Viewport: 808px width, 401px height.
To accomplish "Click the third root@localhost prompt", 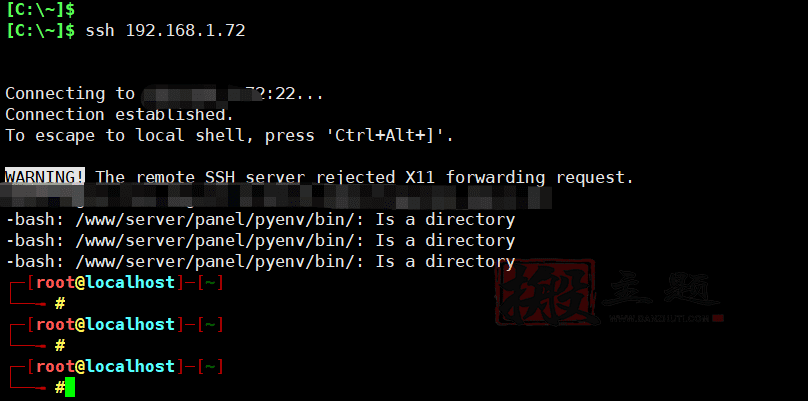I will (106, 366).
